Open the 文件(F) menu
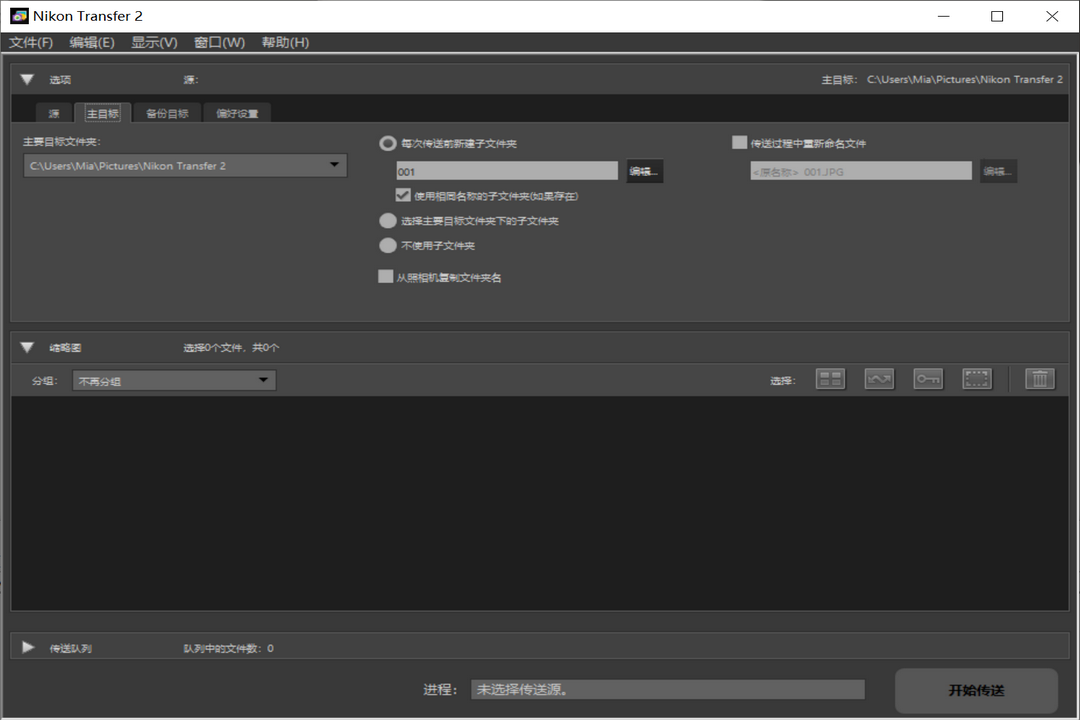 pos(31,43)
